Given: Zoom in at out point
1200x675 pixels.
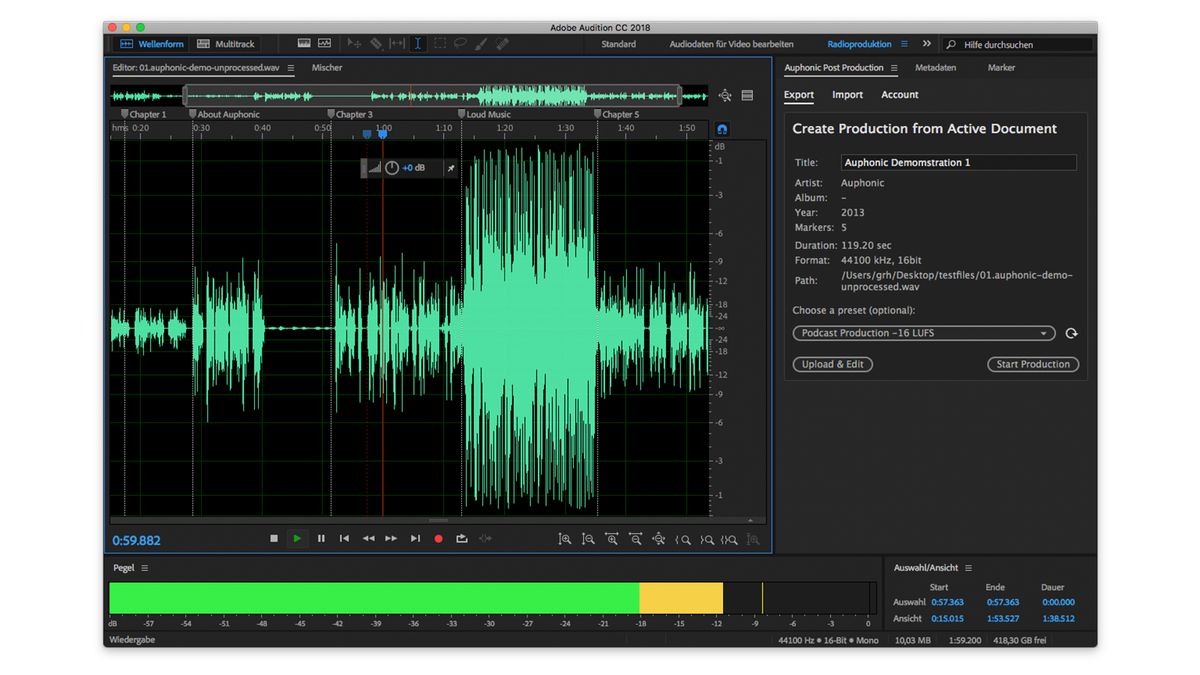Looking at the screenshot, I should tap(707, 539).
